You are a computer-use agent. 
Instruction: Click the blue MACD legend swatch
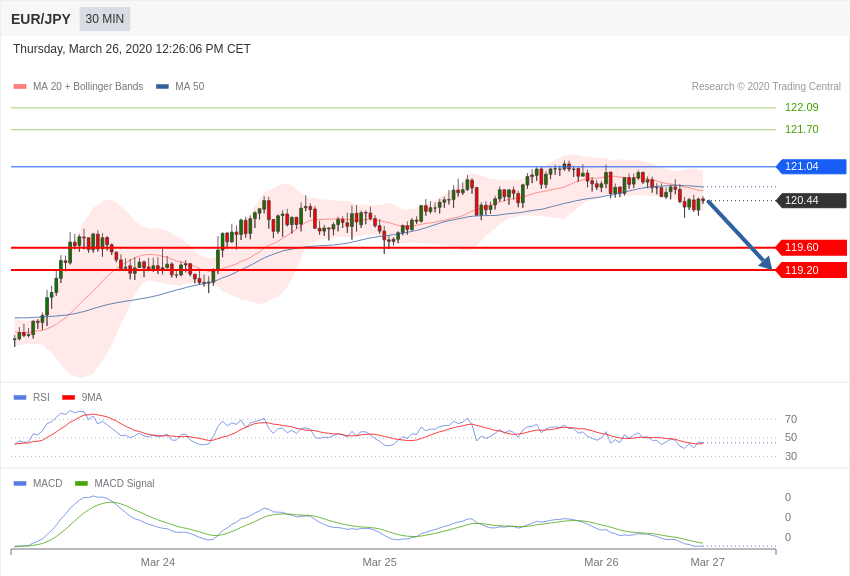pyautogui.click(x=20, y=483)
